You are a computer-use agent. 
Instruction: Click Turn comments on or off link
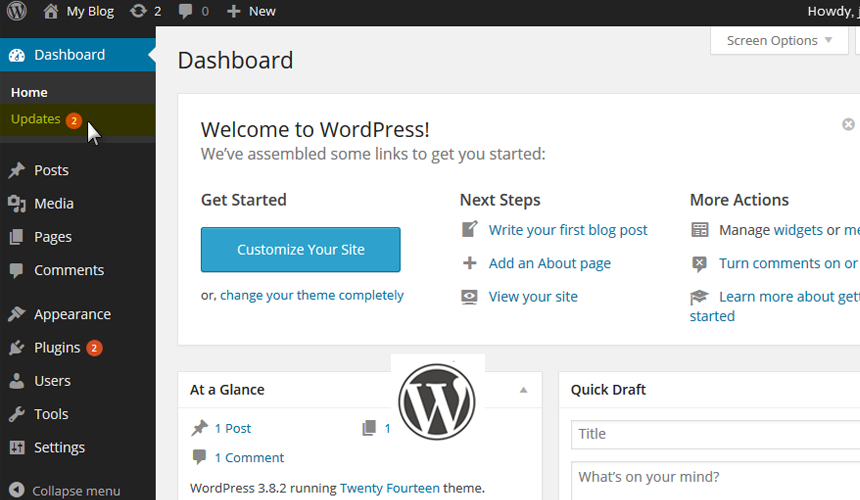pyautogui.click(x=789, y=264)
